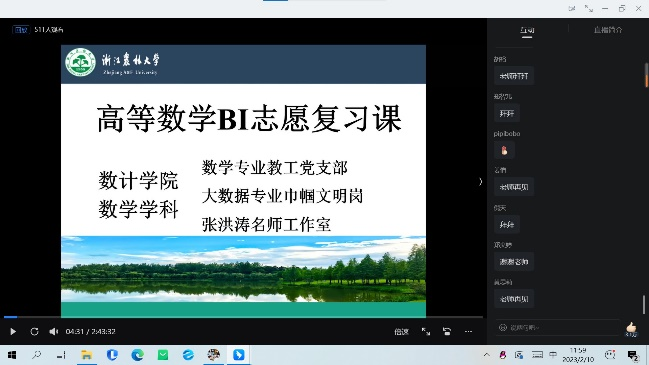Show hidden system tray icons
Image resolution: width=649 pixels, height=365 pixels.
(487, 355)
